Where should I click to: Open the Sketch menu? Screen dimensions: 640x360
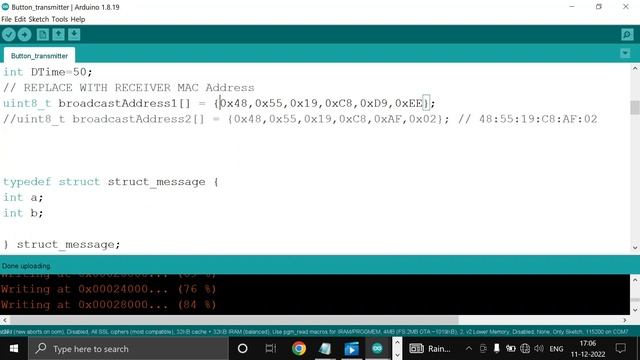tap(39, 19)
